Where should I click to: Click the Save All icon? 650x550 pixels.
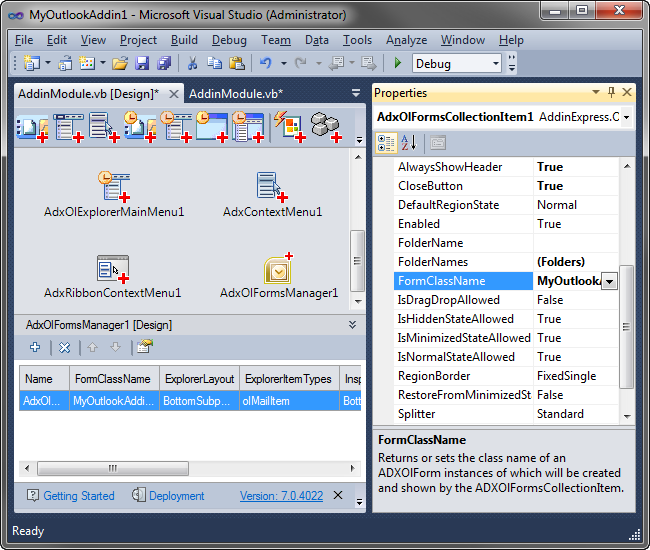tap(164, 63)
